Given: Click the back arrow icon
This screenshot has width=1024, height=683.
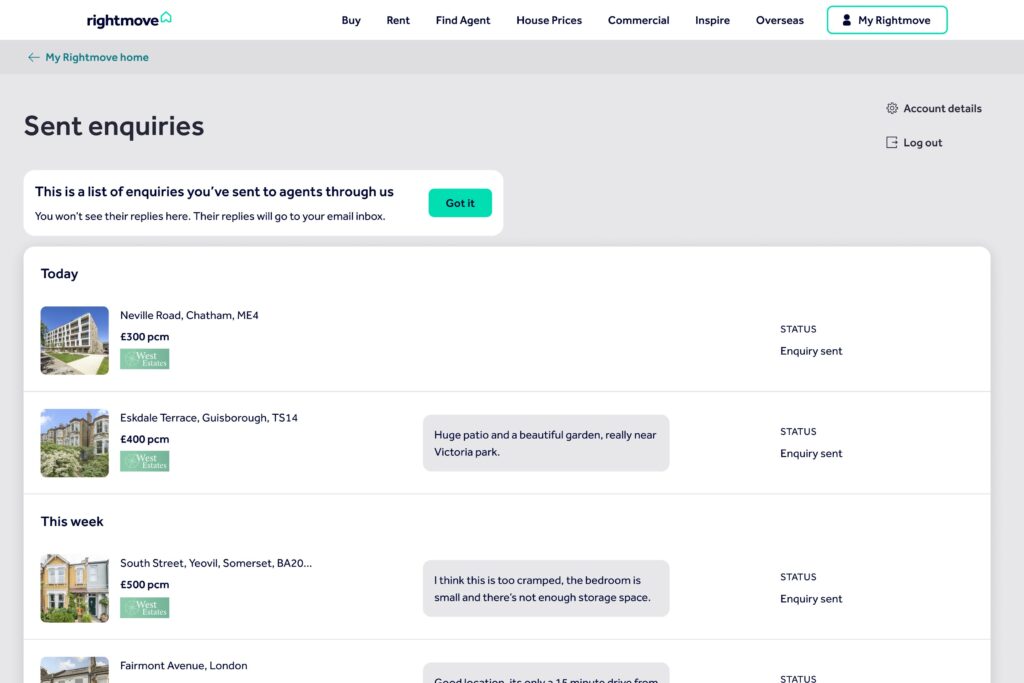Looking at the screenshot, I should [33, 57].
